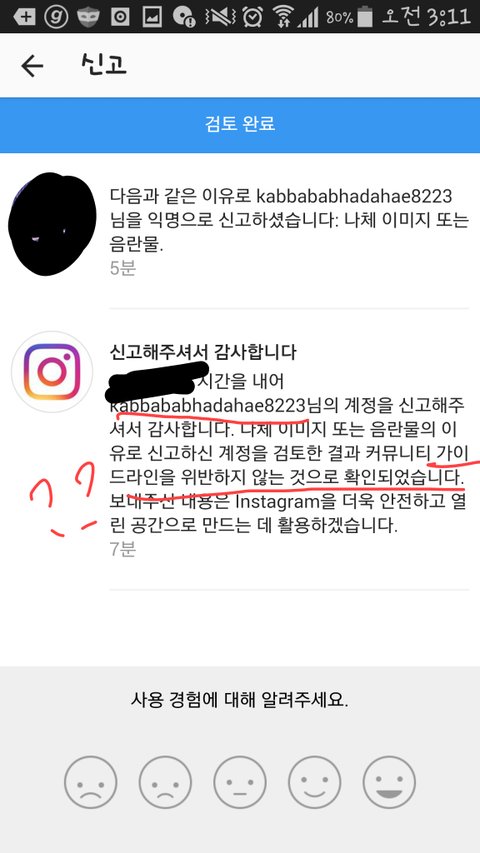
Task: Select the very unhappy frowning face
Action: click(90, 782)
